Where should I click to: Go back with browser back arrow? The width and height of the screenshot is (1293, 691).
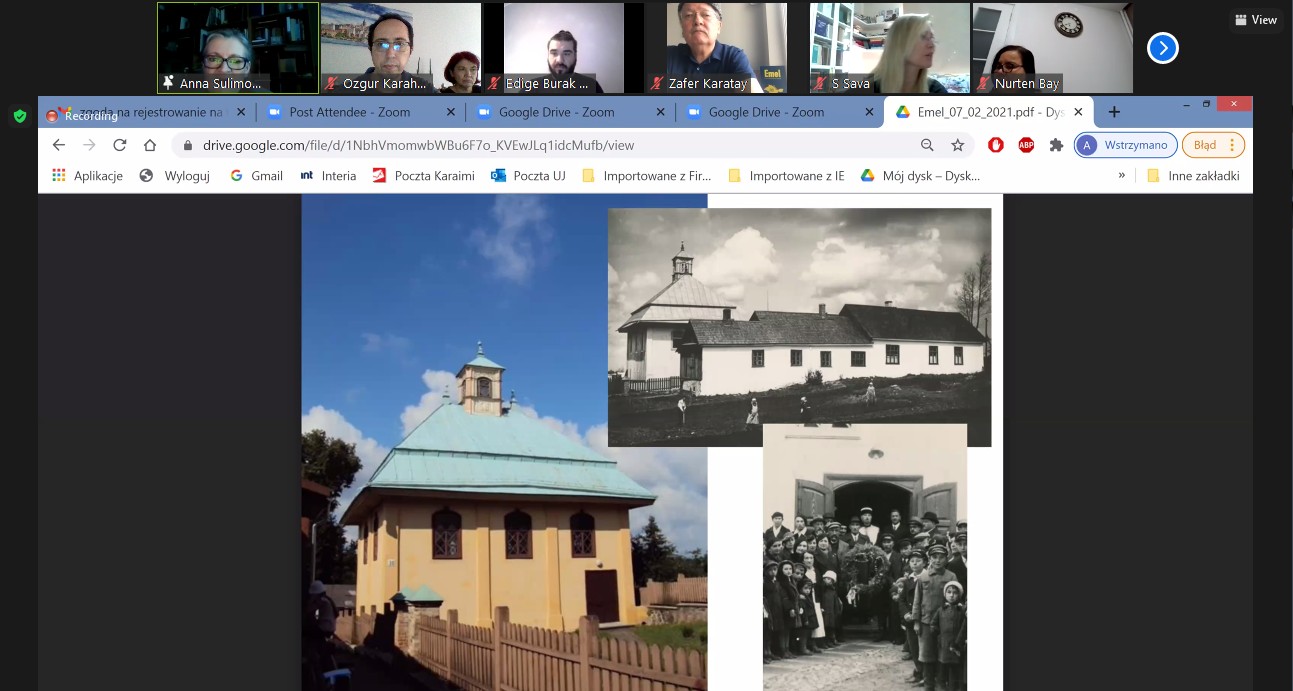tap(59, 145)
